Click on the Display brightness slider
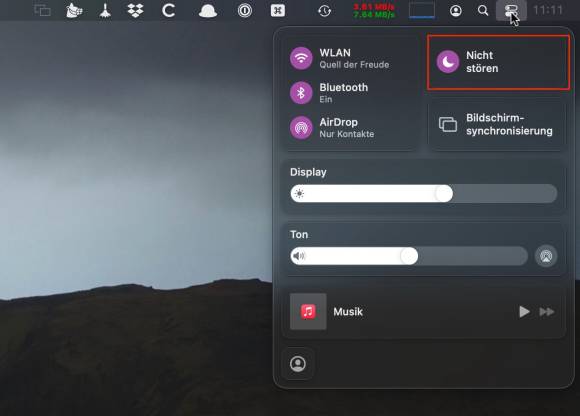The height and width of the screenshot is (416, 580). tap(424, 193)
